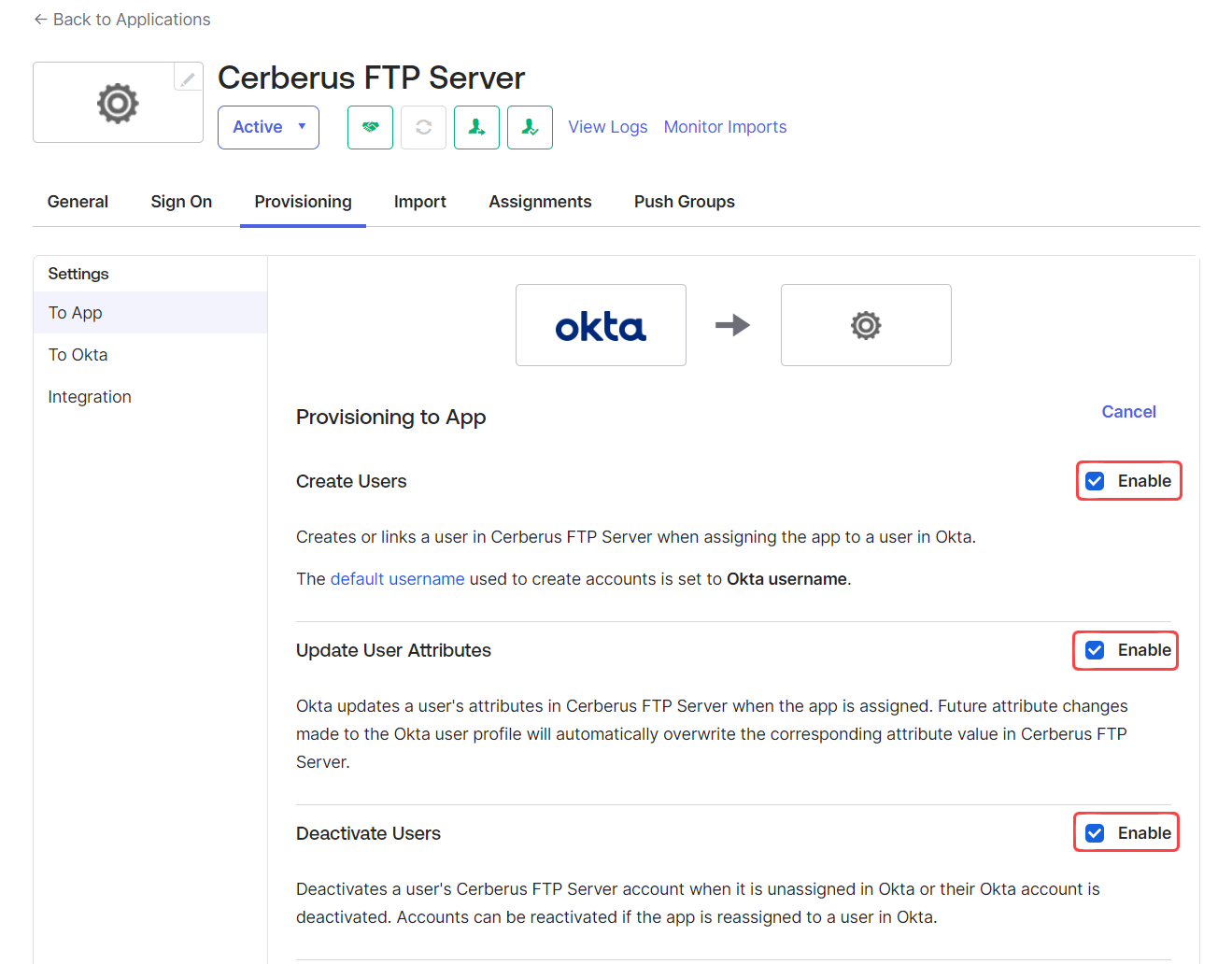
Task: Toggle Enable checkbox for Update User Attributes
Action: click(1095, 650)
